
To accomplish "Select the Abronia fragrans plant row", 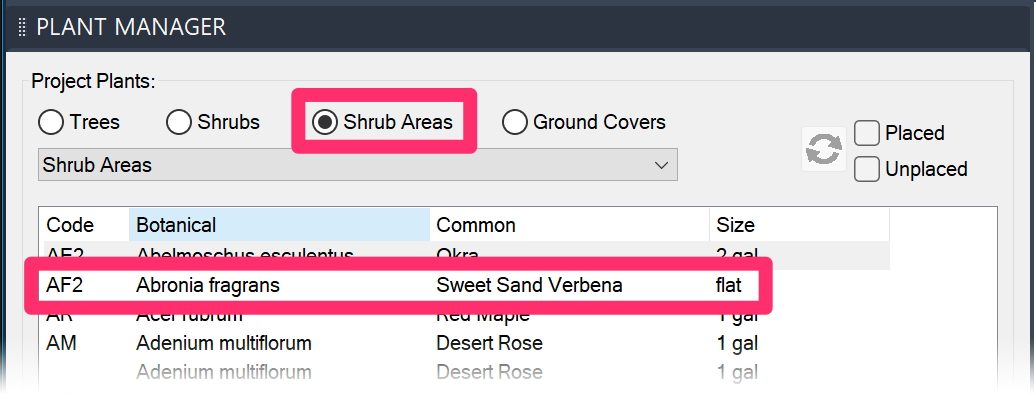I will [x=398, y=286].
